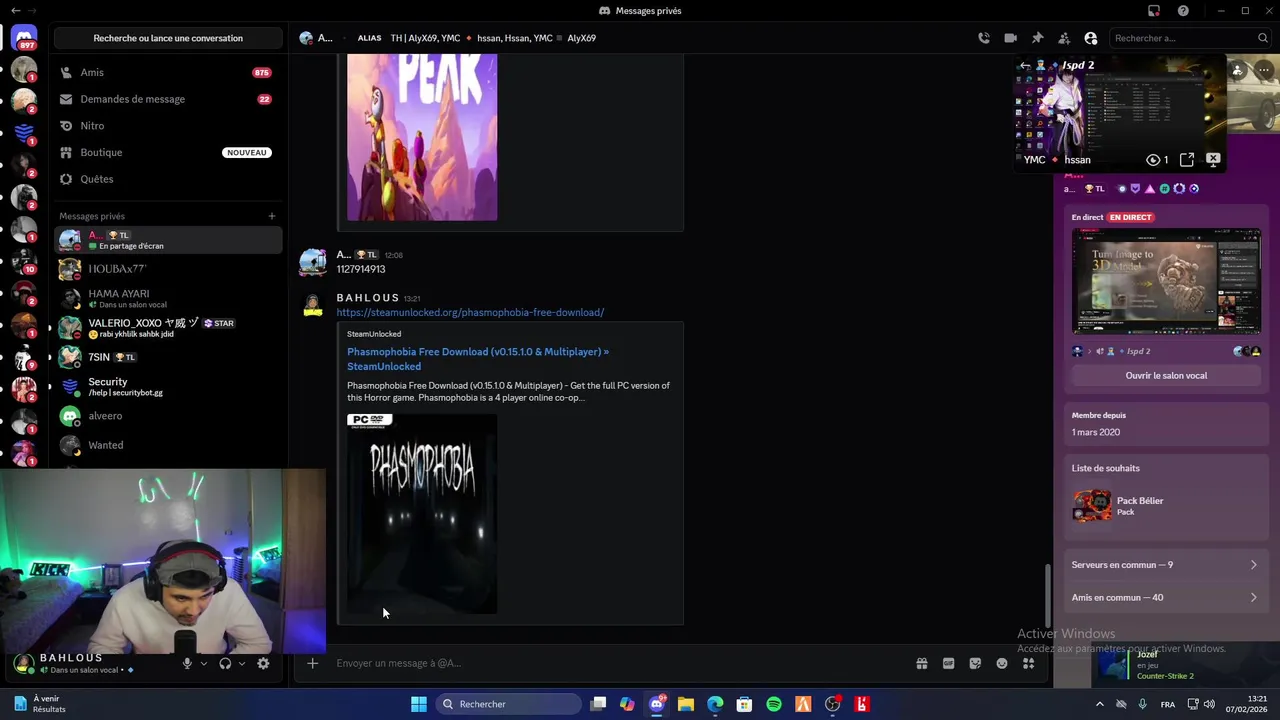Open conversation with alveero
Screen dimensions: 1280x720
(x=168, y=416)
